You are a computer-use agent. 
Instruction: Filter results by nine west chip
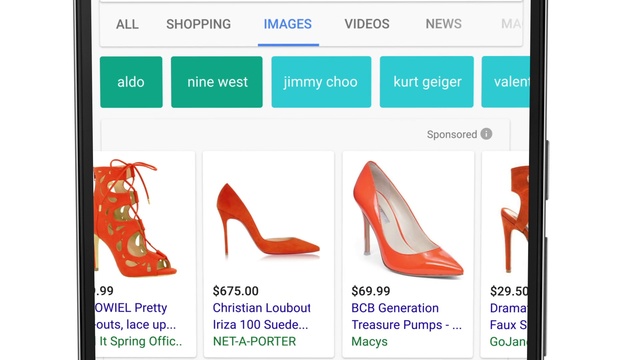point(217,82)
